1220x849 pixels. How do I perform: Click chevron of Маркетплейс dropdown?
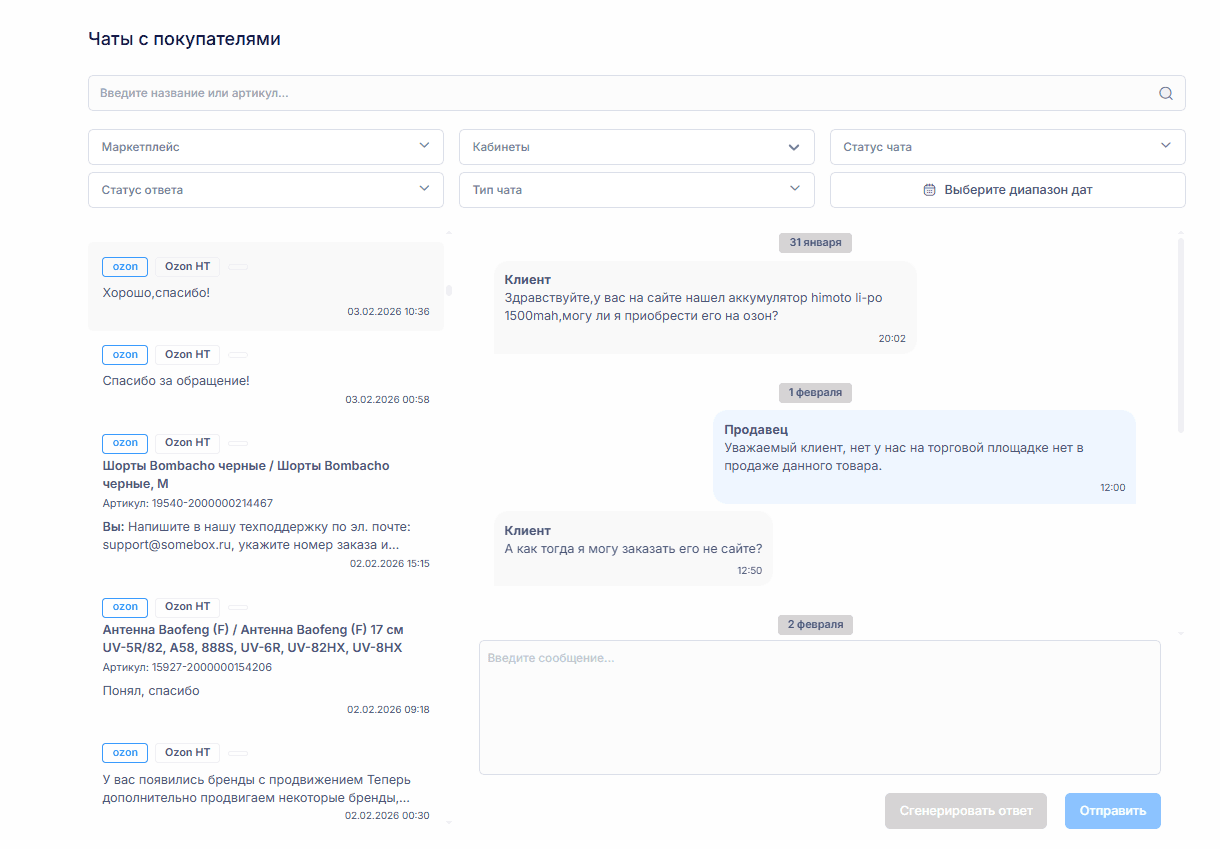coord(424,146)
